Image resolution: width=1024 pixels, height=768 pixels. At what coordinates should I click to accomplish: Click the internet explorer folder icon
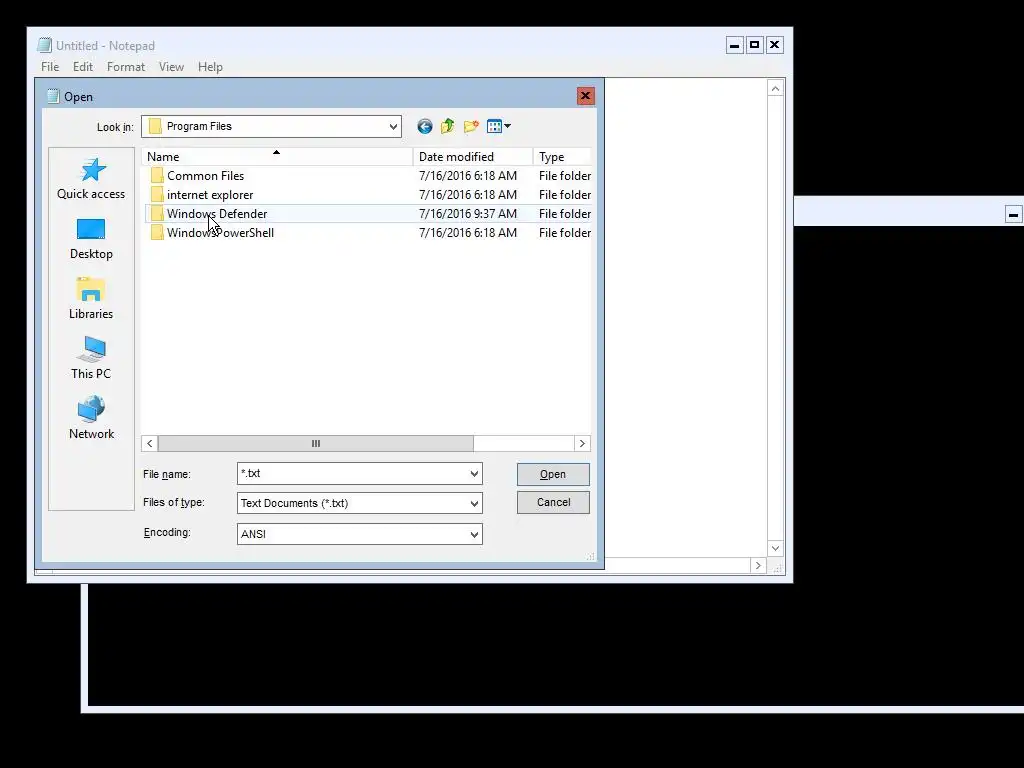pyautogui.click(x=157, y=195)
